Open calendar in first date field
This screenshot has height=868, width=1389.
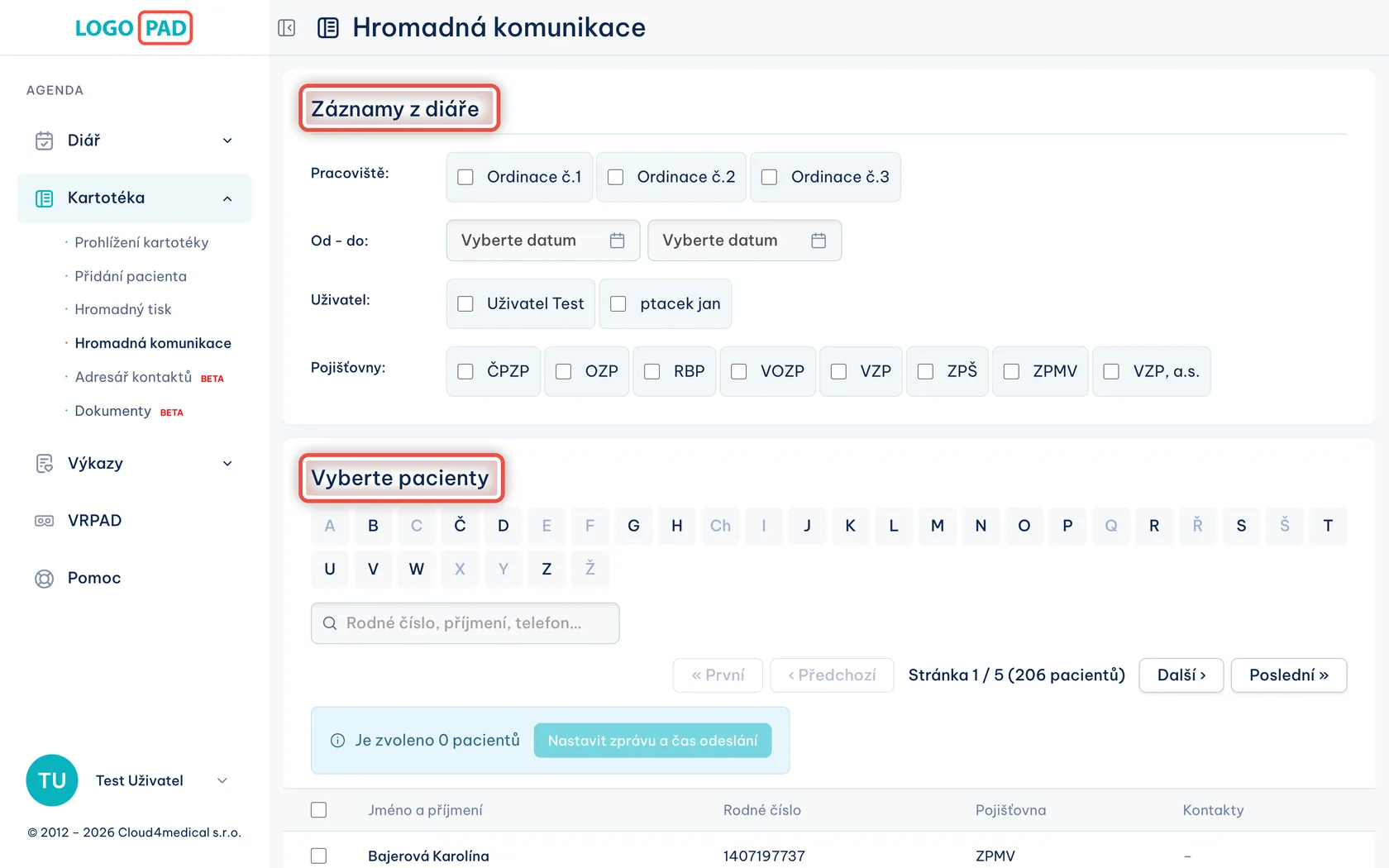point(617,241)
